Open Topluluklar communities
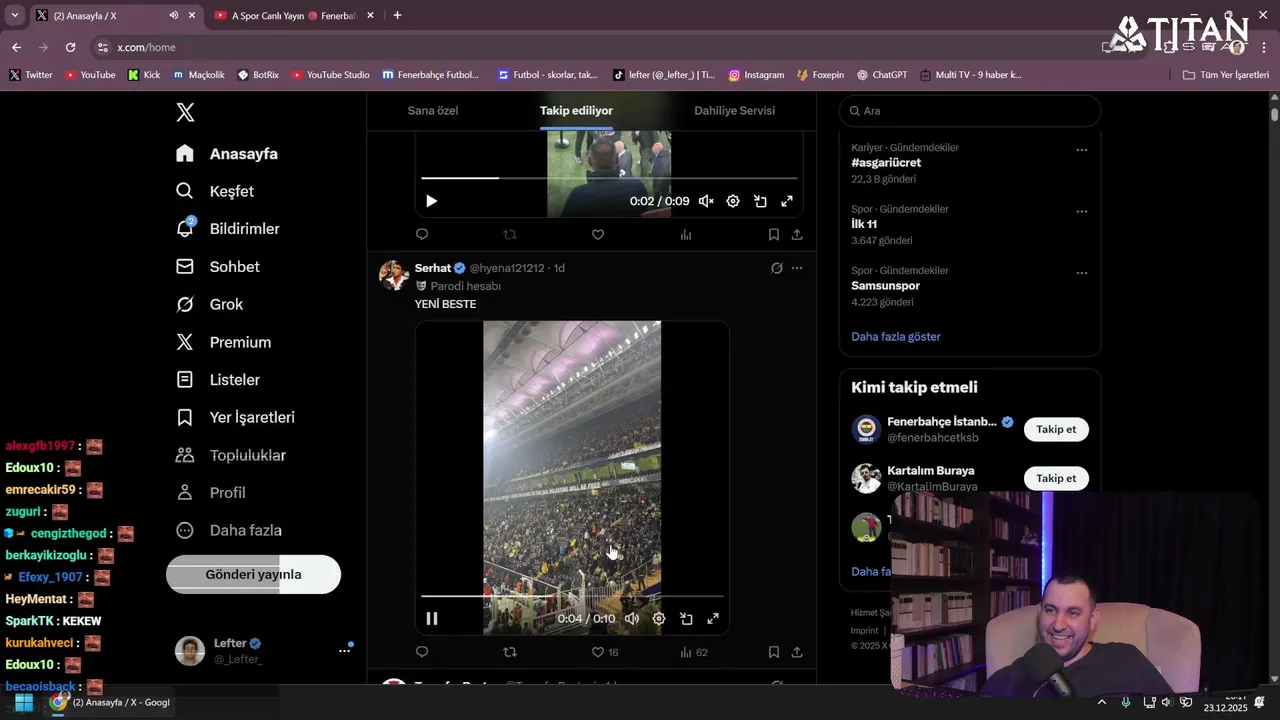This screenshot has height=720, width=1280. pos(231,455)
